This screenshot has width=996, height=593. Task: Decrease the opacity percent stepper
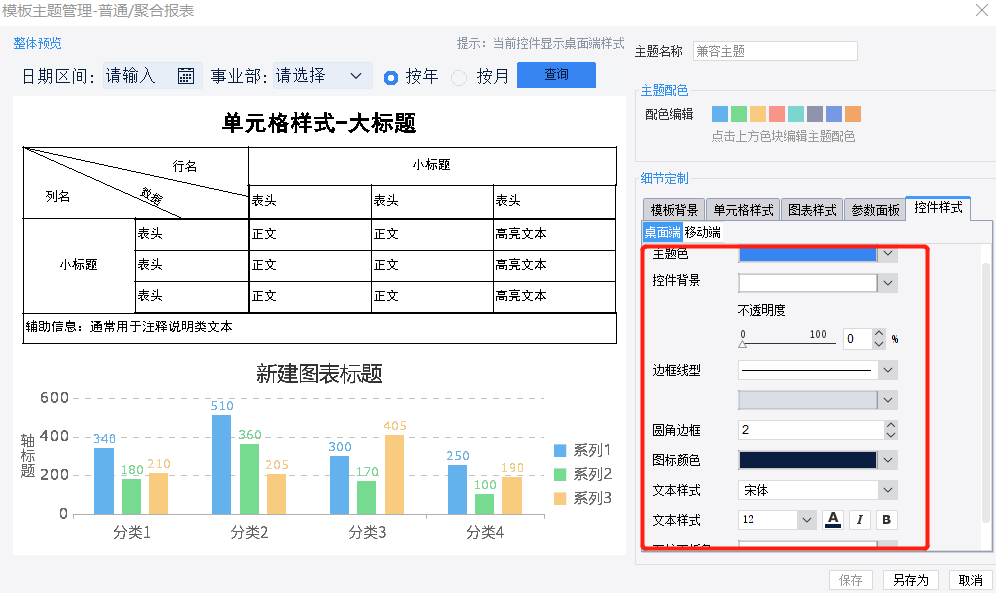click(879, 343)
